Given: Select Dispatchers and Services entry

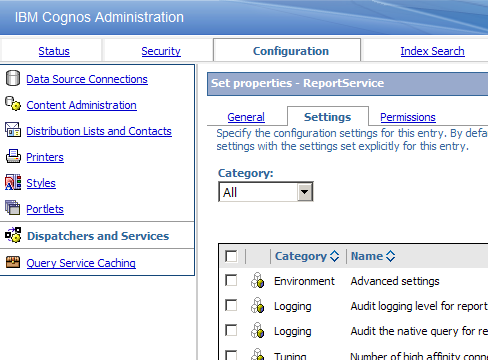Looking at the screenshot, I should 98,236.
